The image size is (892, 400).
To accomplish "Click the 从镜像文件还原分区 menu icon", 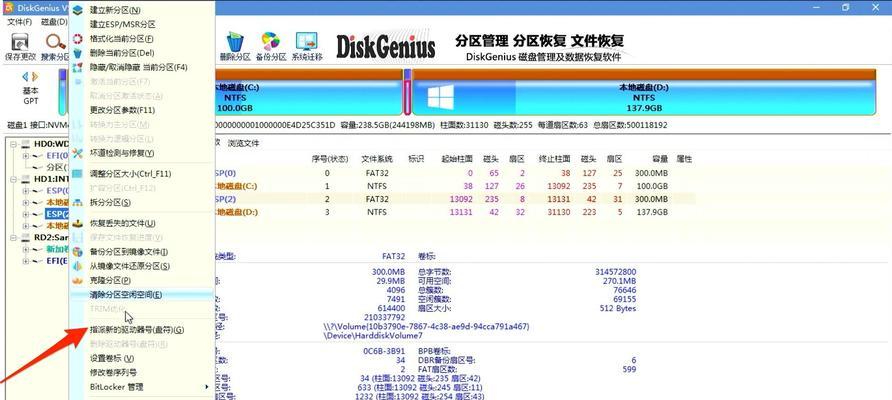I will click(x=78, y=266).
